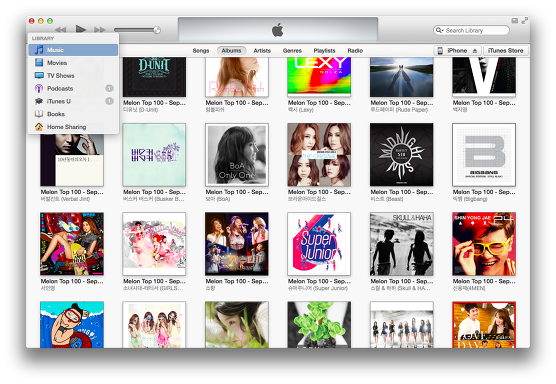Click the '(4MEN)' artist text

(475, 289)
